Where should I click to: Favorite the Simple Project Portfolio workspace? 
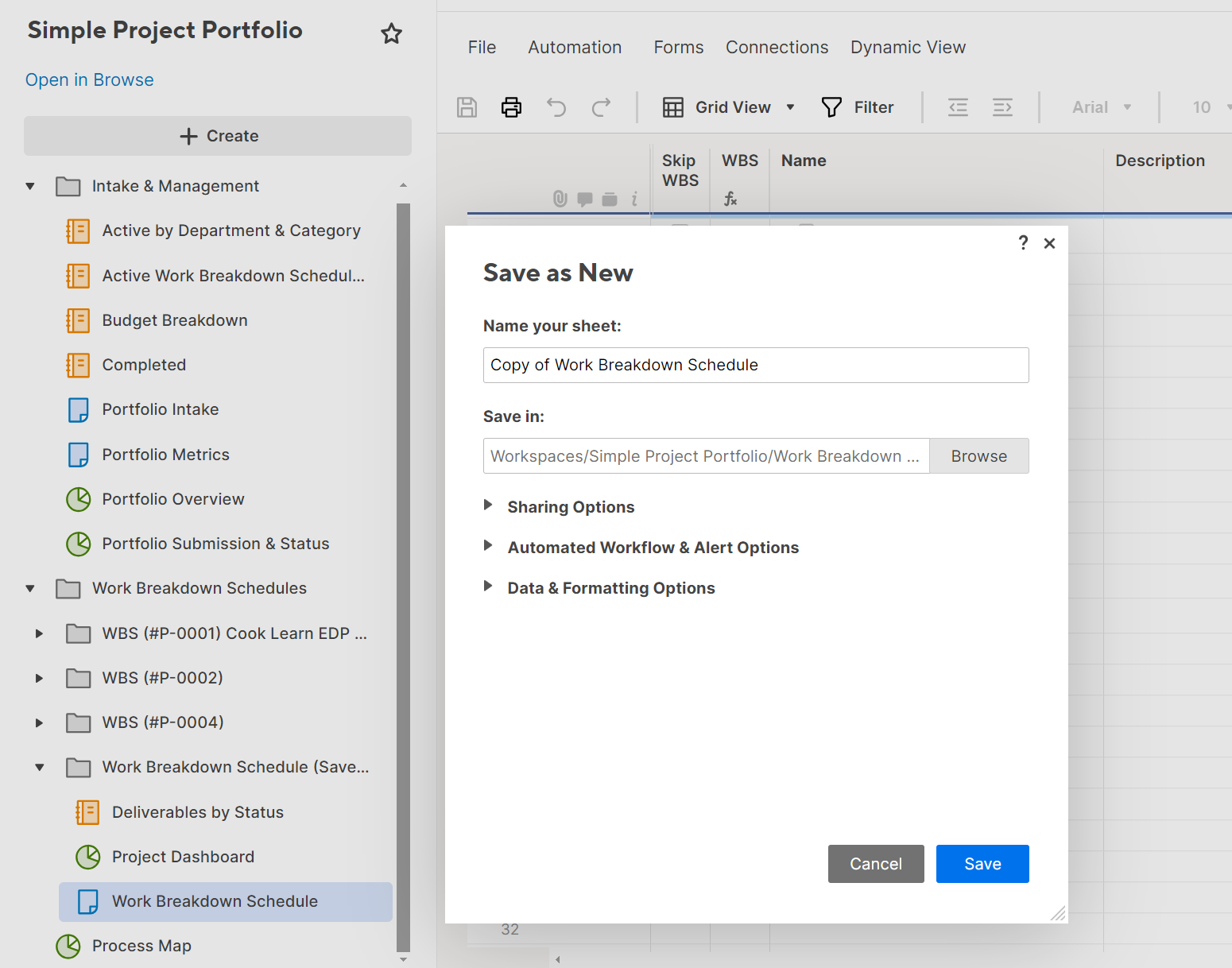[x=391, y=33]
